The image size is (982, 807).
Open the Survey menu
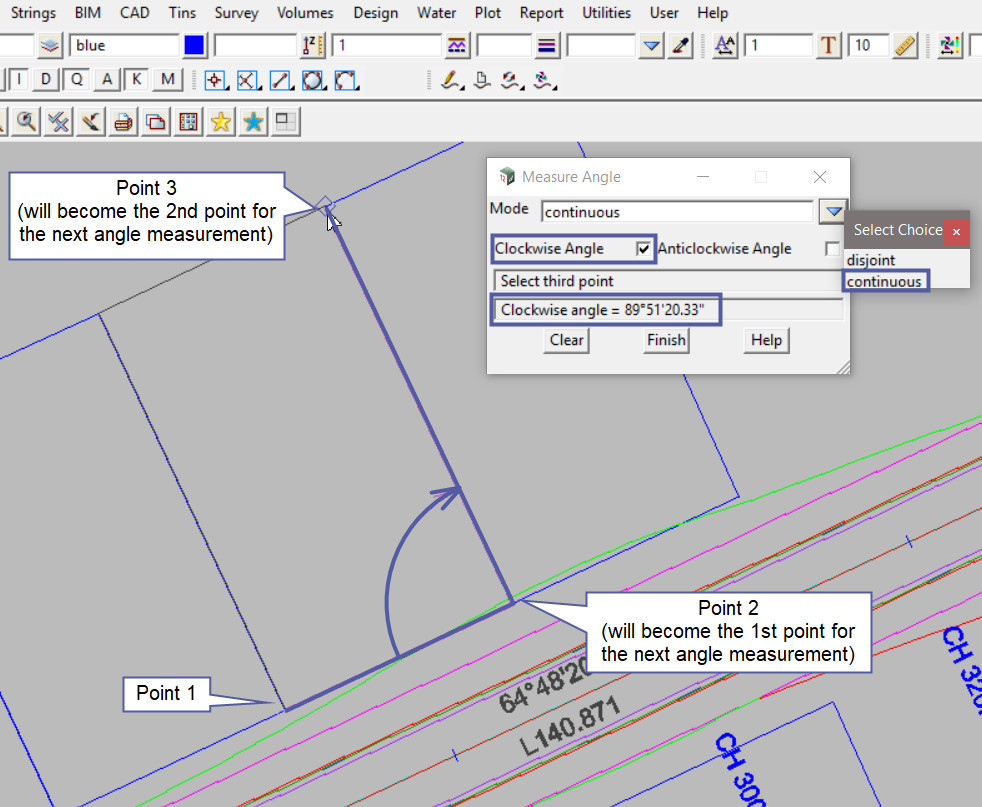point(236,13)
